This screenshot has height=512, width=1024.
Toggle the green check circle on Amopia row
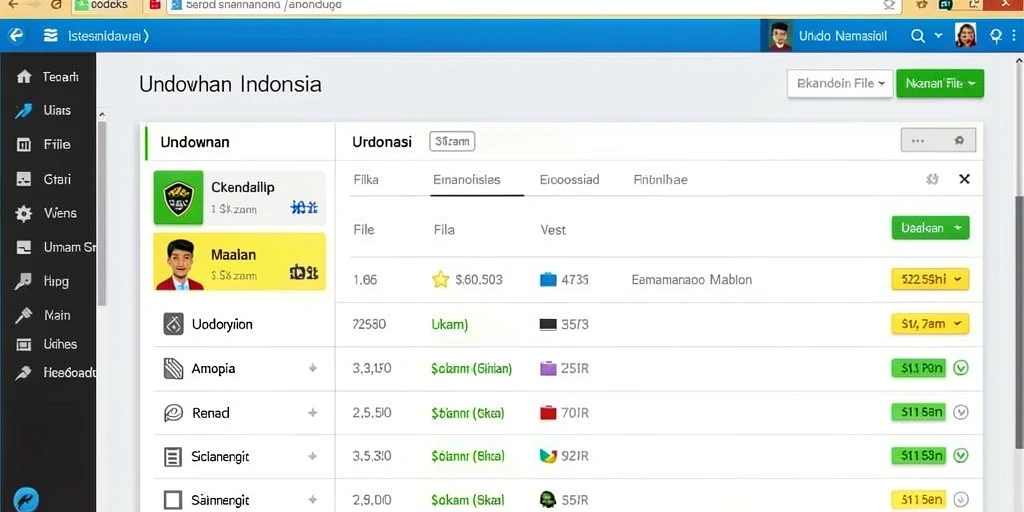960,368
